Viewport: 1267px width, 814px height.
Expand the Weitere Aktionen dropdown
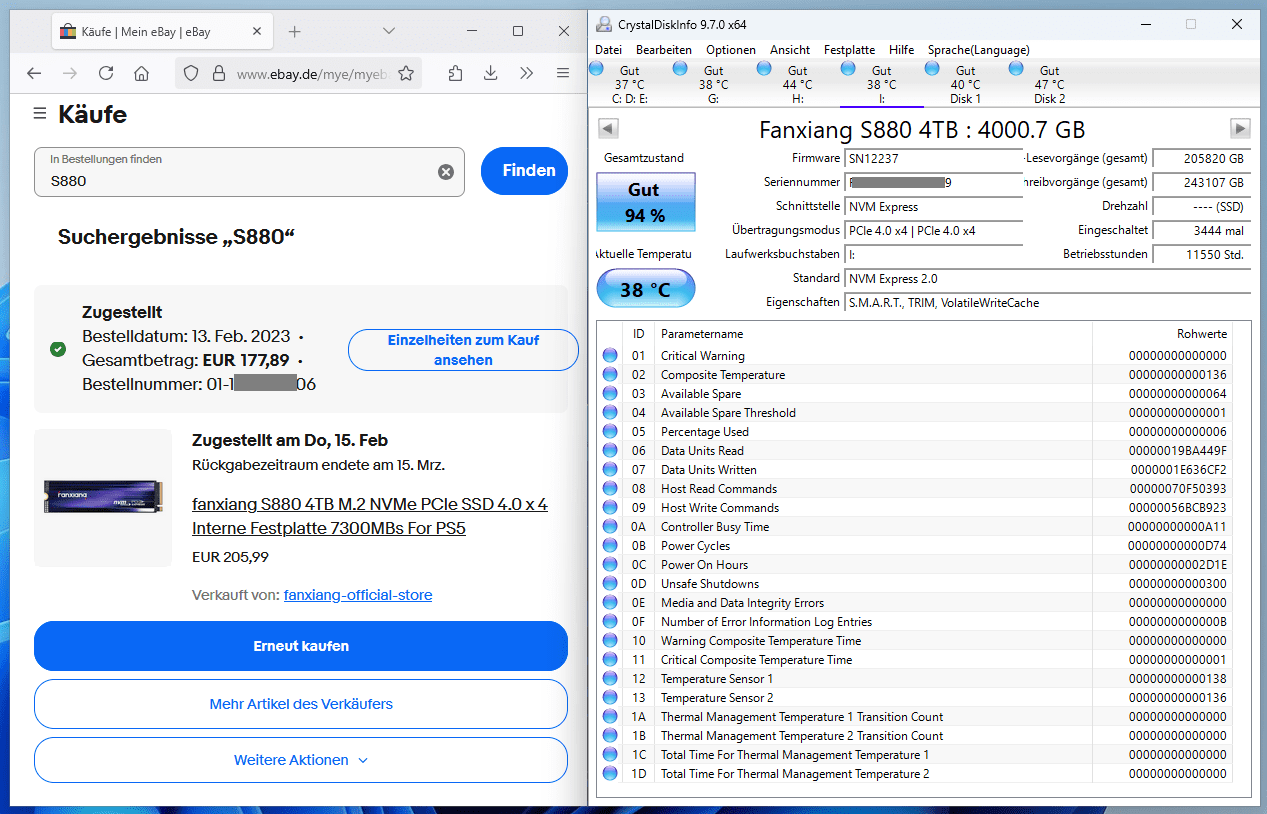[x=301, y=760]
